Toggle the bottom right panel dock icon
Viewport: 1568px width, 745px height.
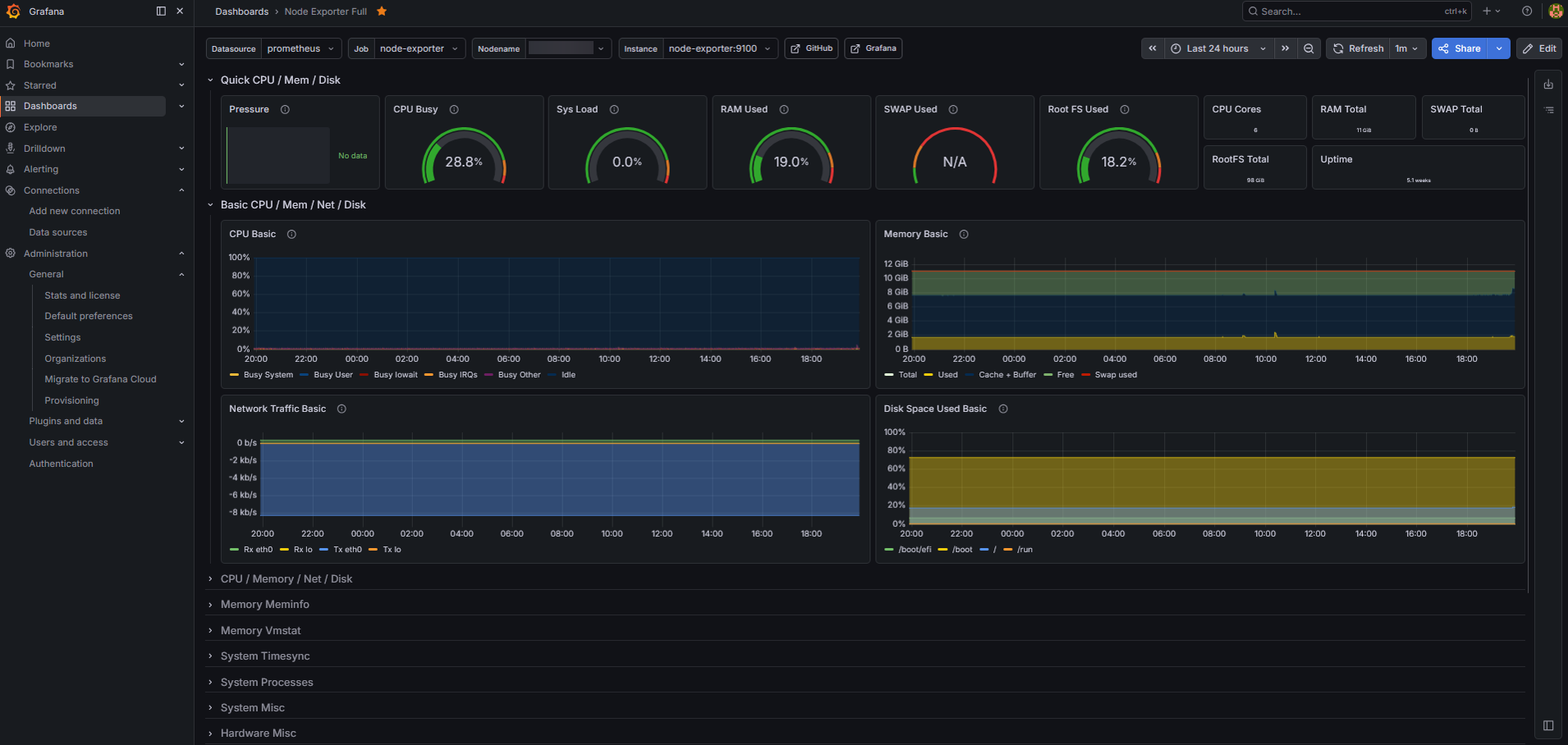(x=1548, y=725)
